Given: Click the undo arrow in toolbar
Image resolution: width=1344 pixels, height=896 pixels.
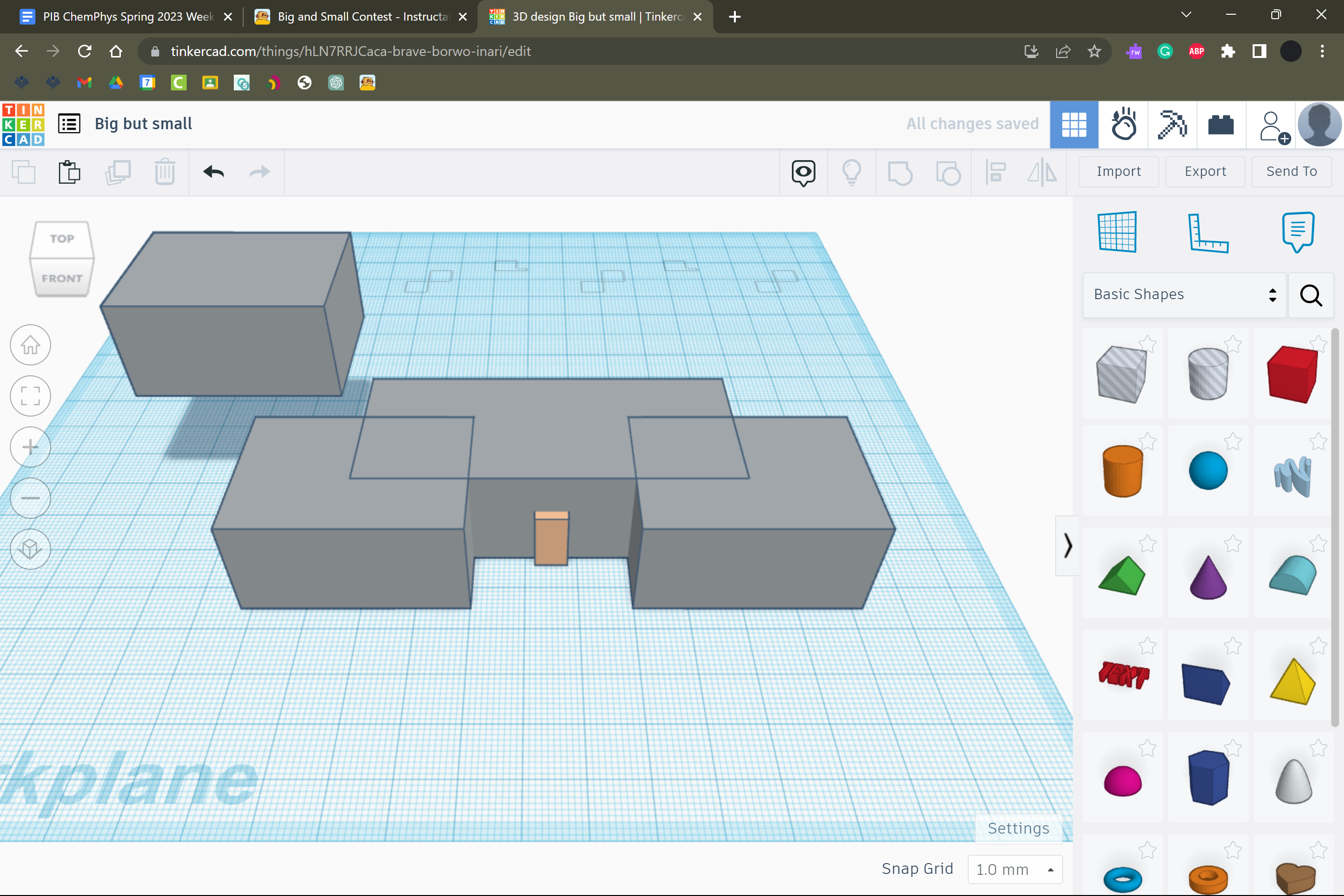Looking at the screenshot, I should tap(213, 172).
